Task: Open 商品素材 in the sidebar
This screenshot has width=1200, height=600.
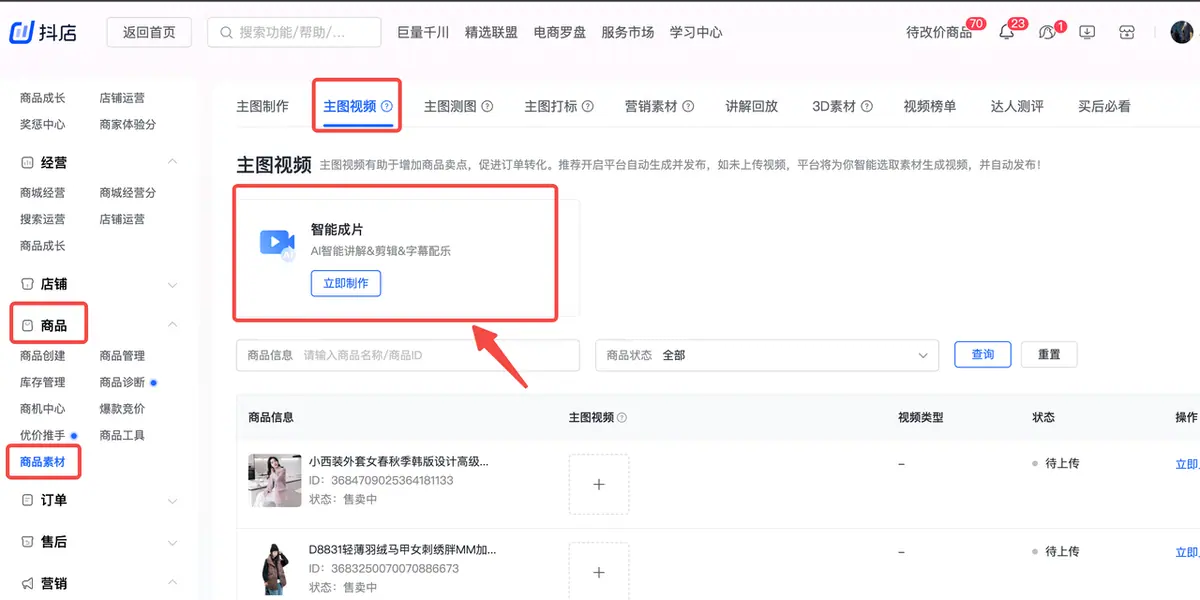Action: tap(43, 462)
